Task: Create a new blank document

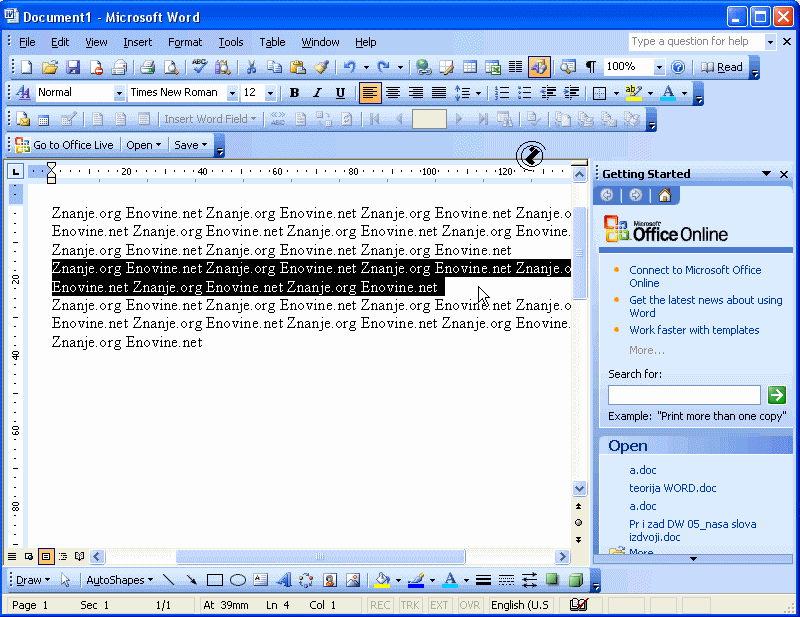Action: point(26,67)
